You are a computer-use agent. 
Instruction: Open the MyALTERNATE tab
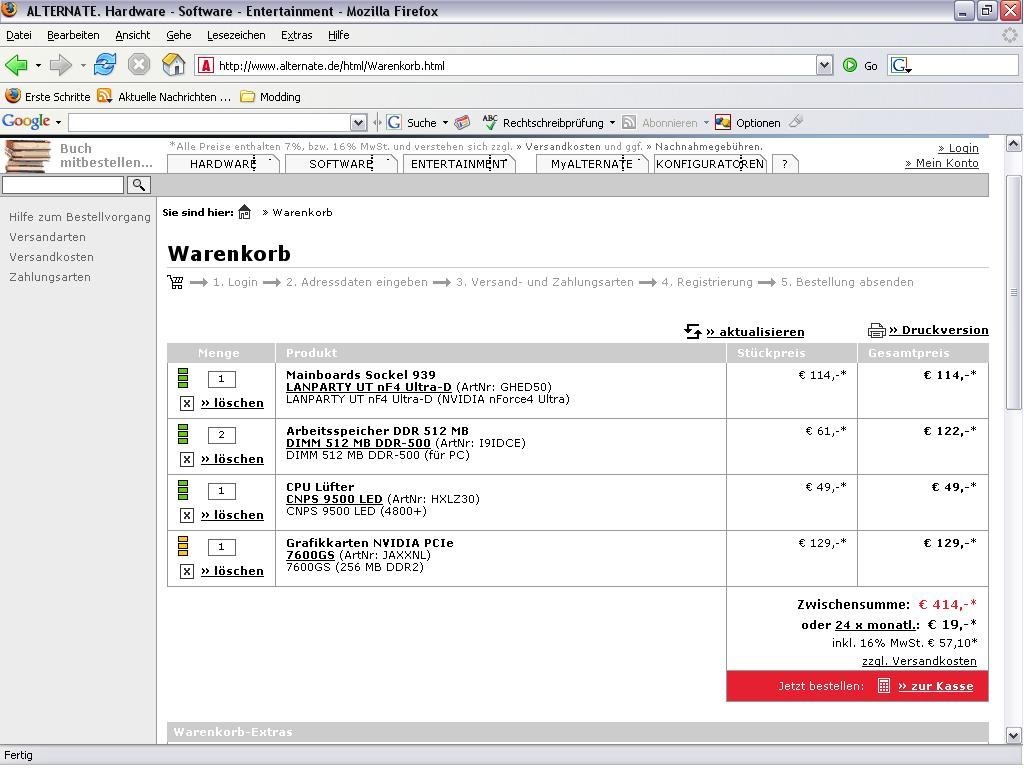[x=592, y=164]
